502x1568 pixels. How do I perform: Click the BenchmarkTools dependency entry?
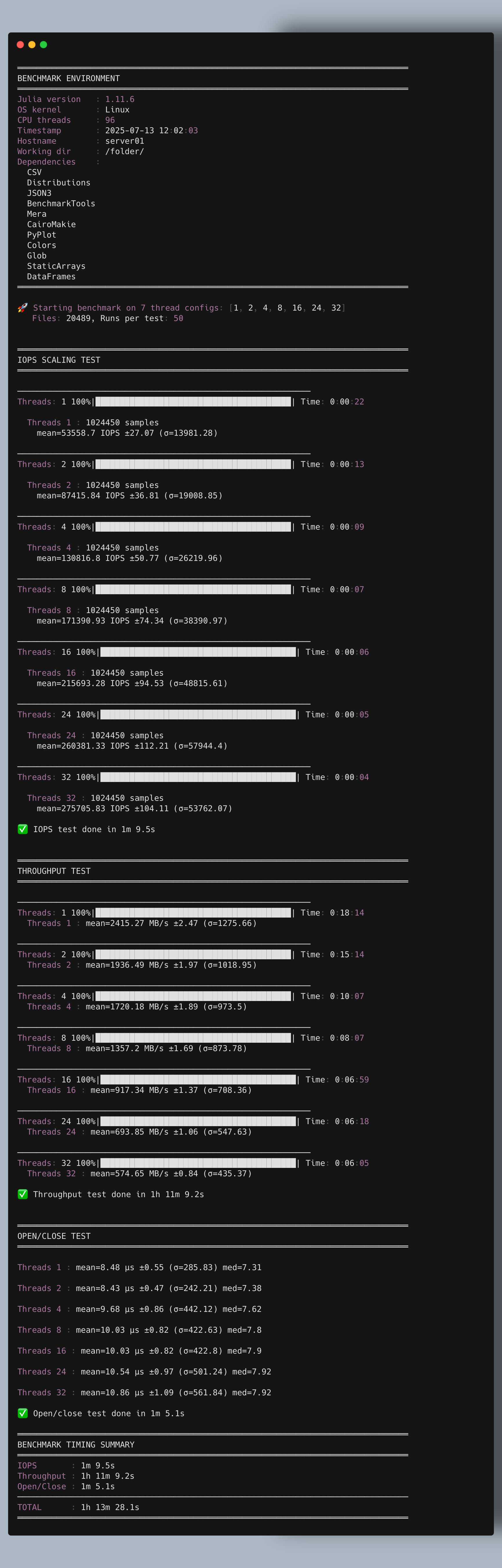[61, 203]
